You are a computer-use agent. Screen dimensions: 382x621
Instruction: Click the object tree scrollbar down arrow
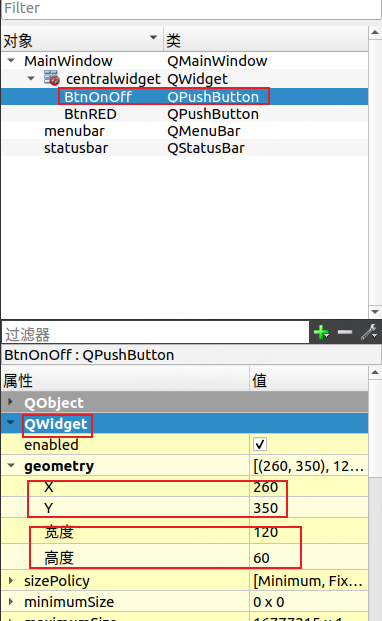375,312
